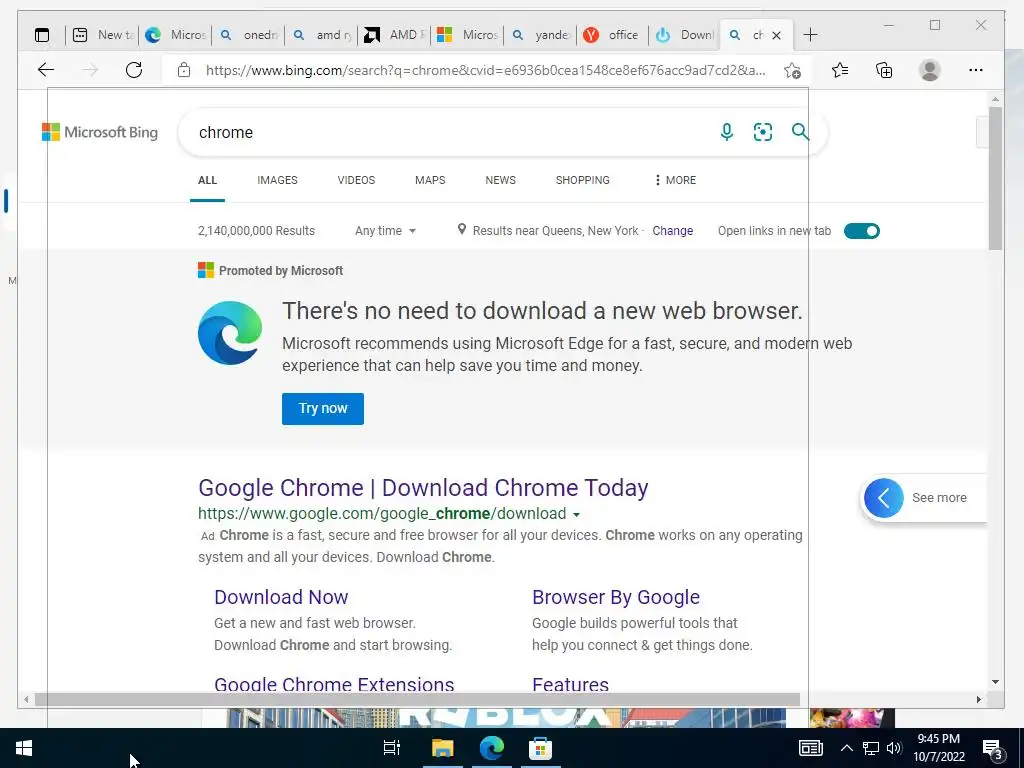1024x768 pixels.
Task: Expand the Any time filter dropdown
Action: [x=385, y=231]
